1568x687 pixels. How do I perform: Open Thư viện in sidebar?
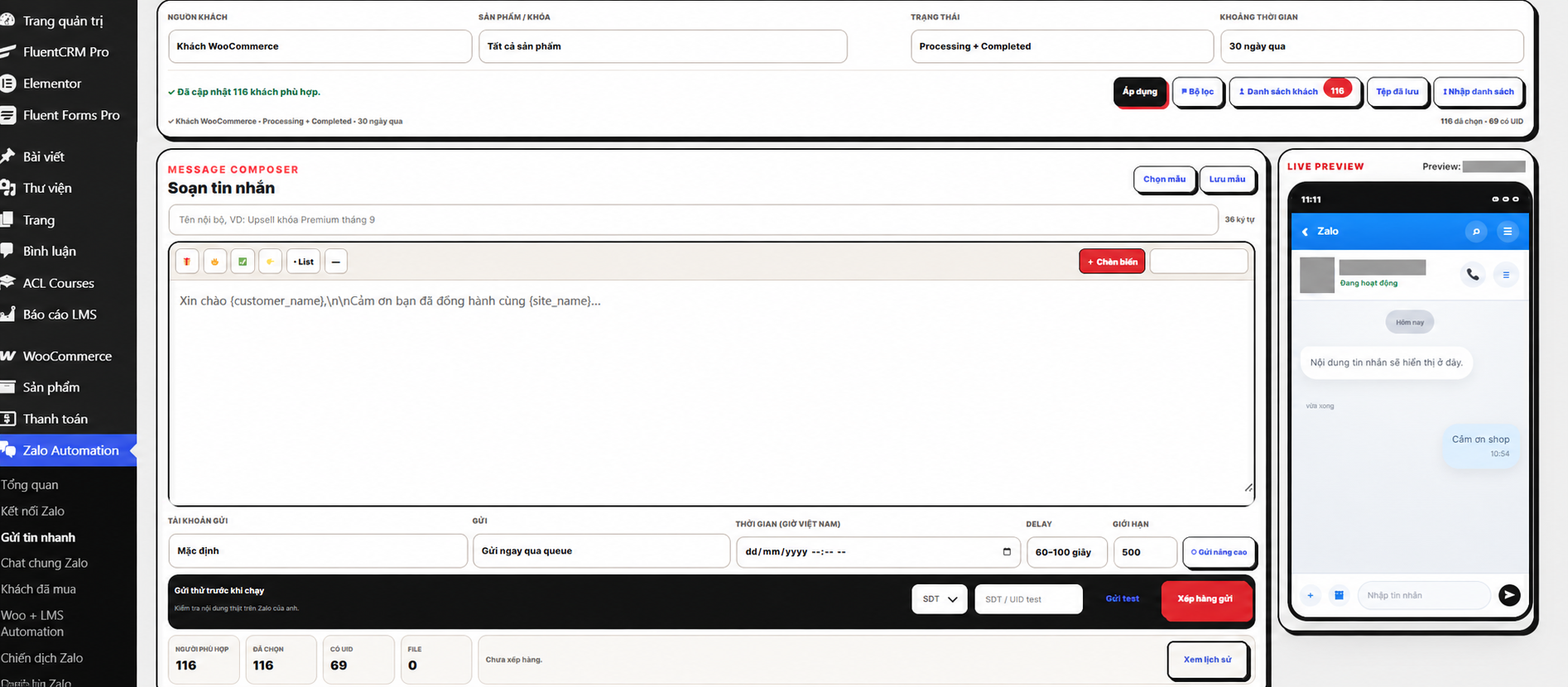[47, 188]
